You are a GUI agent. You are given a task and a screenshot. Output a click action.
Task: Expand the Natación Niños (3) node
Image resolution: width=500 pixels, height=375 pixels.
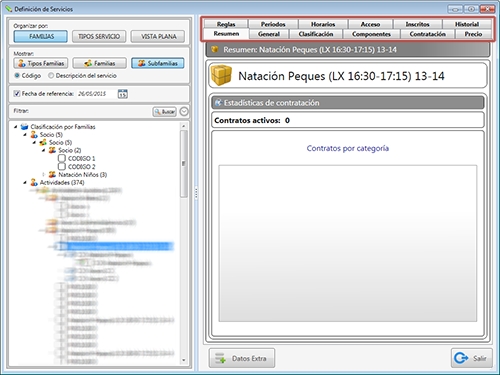43,175
